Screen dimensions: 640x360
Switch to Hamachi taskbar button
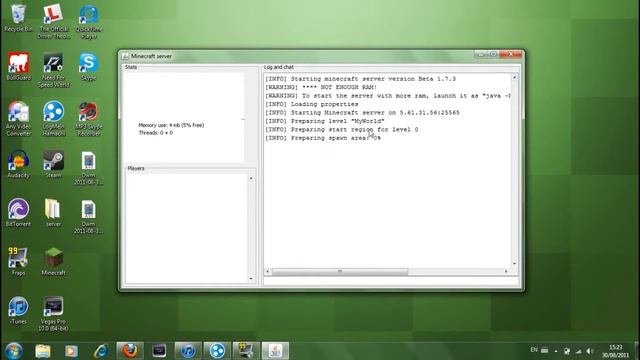point(217,351)
